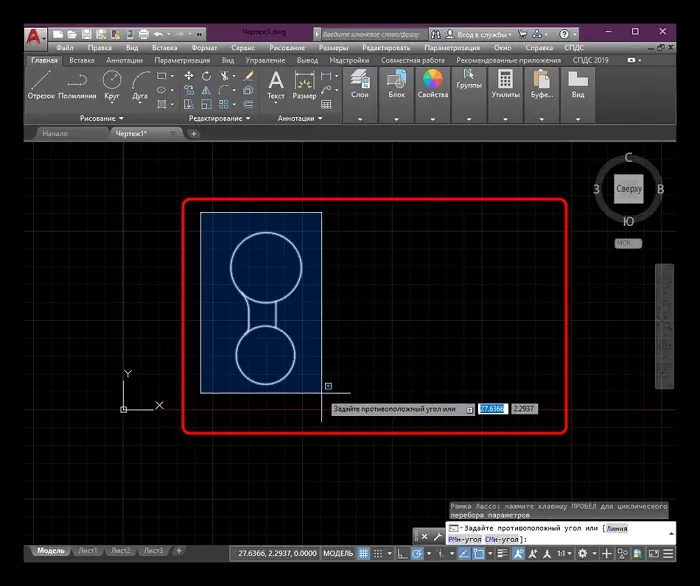Select the Offset tool icon

tap(249, 104)
